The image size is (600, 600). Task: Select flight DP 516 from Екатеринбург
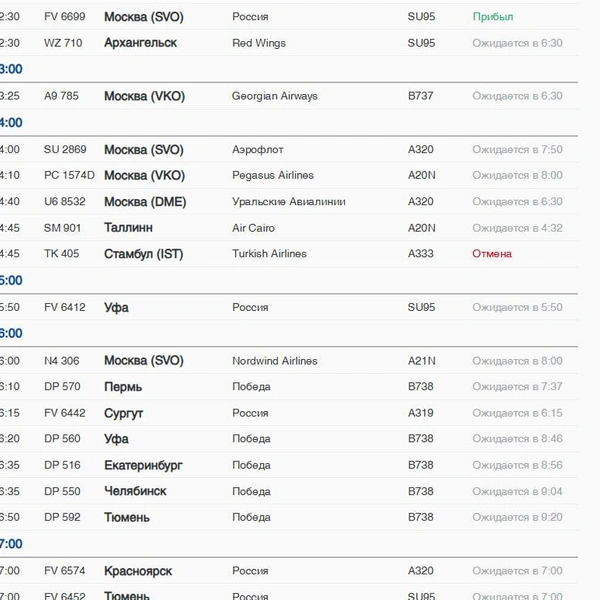[289, 465]
